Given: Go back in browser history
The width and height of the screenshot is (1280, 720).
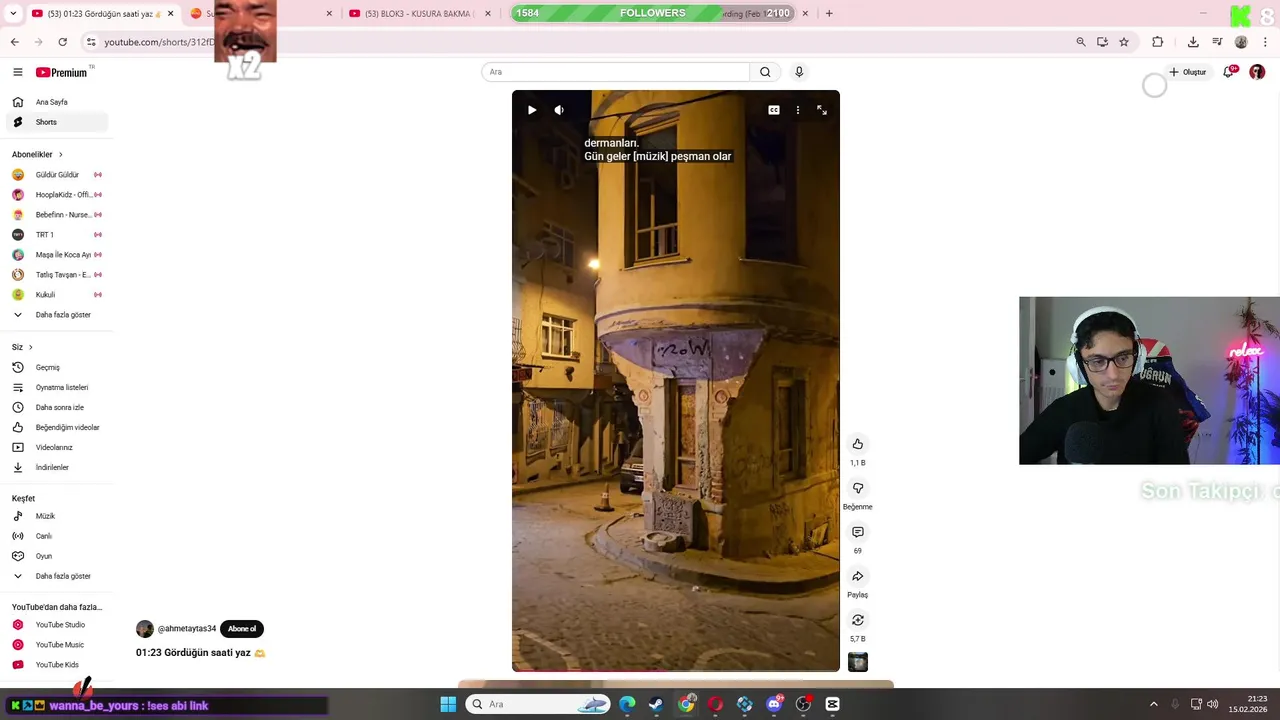Looking at the screenshot, I should coord(15,42).
